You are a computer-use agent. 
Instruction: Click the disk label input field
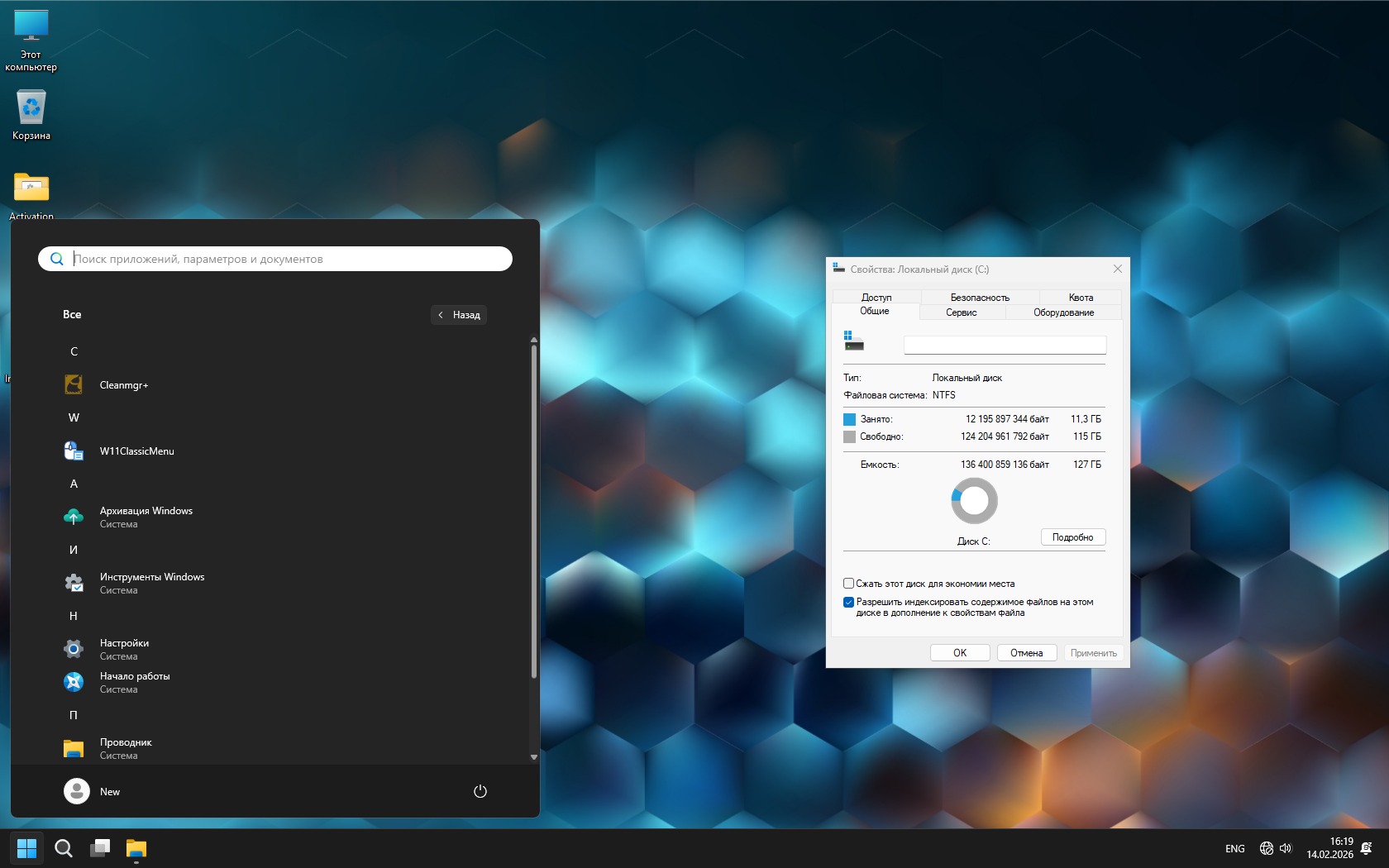click(x=1005, y=345)
